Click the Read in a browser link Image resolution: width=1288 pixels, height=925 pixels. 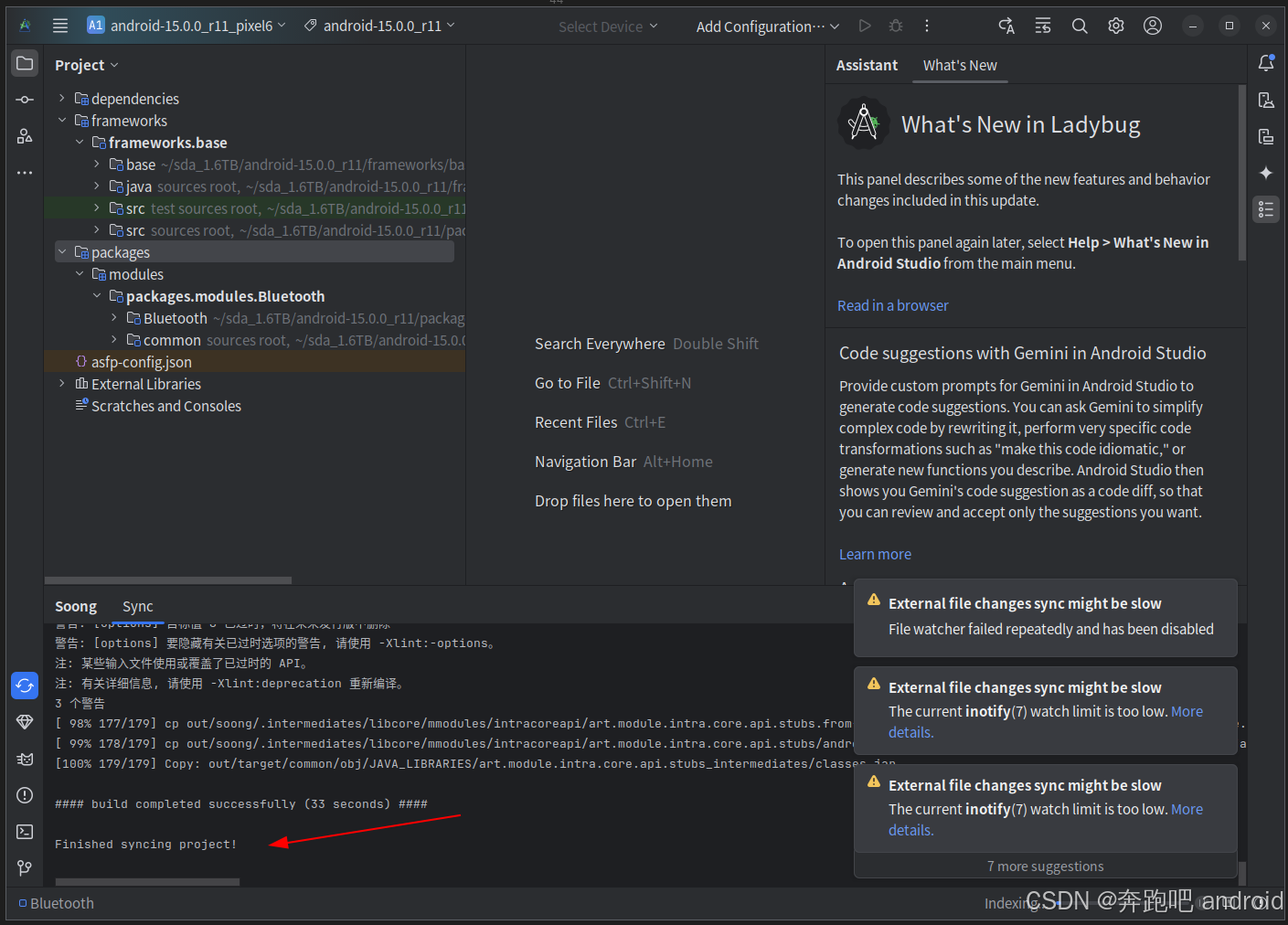click(893, 305)
